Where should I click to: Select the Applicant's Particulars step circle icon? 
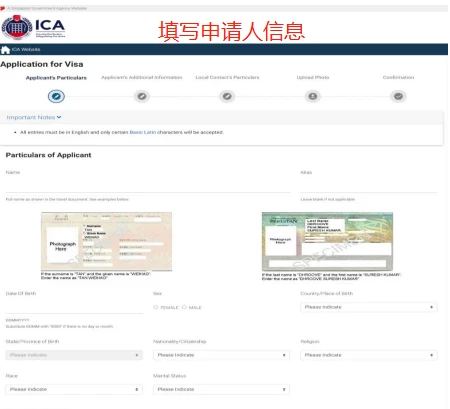pos(56,96)
